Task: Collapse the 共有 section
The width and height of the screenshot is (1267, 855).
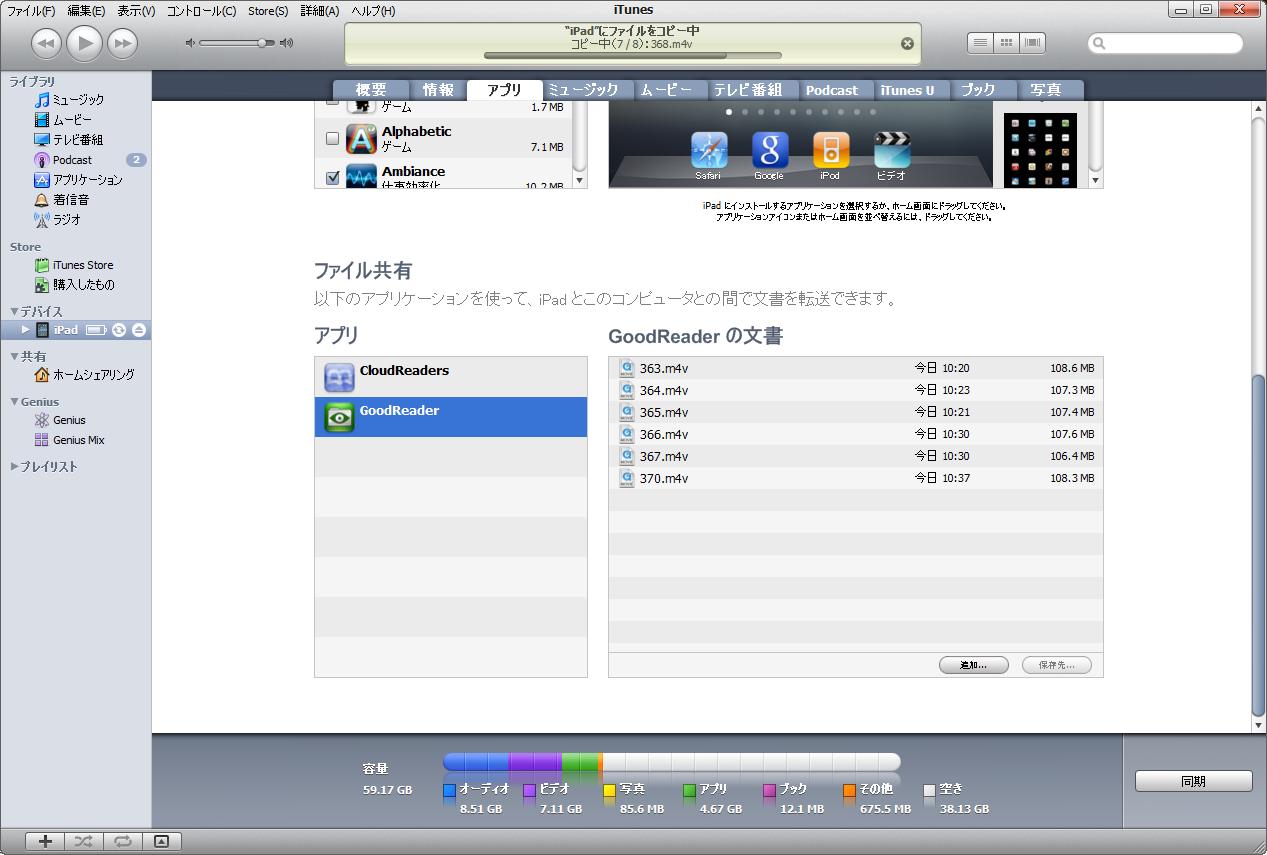Action: 14,356
